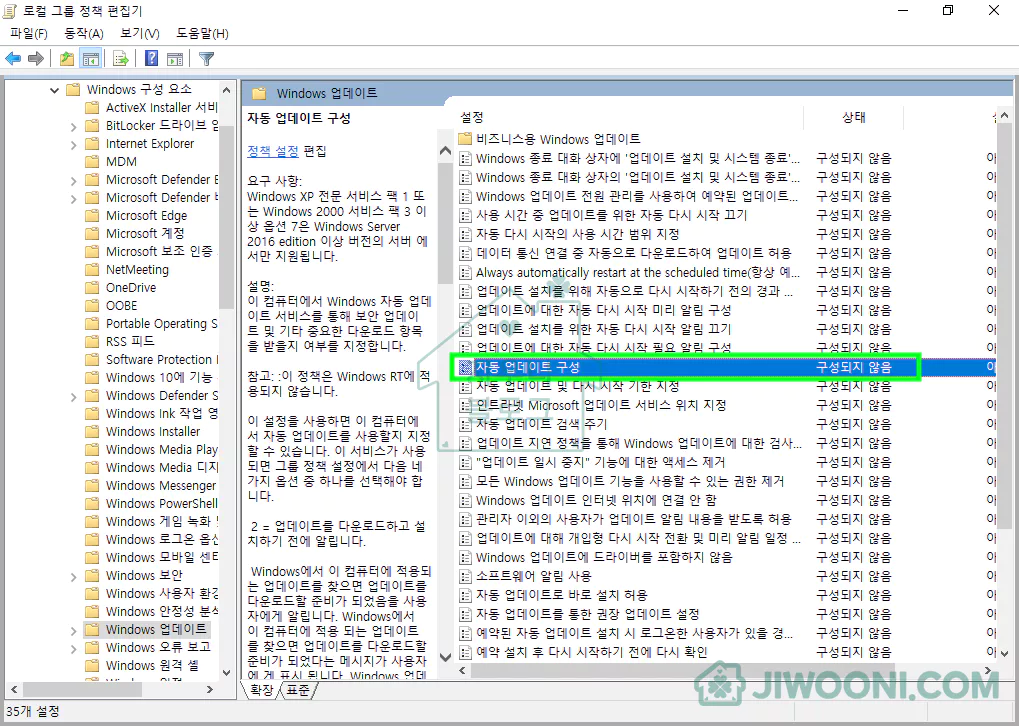The width and height of the screenshot is (1019, 726).
Task: Click the Export list toolbar icon
Action: click(121, 58)
